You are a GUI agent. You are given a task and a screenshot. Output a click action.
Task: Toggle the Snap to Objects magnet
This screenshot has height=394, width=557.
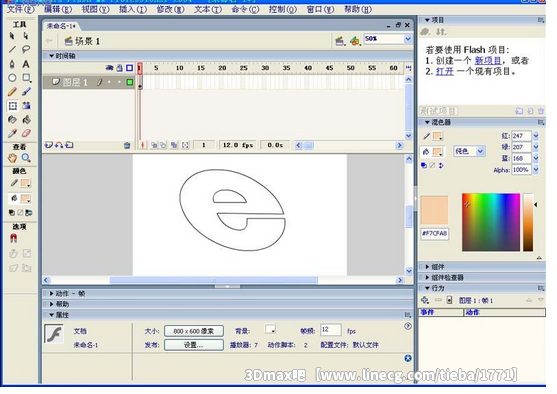[x=13, y=238]
